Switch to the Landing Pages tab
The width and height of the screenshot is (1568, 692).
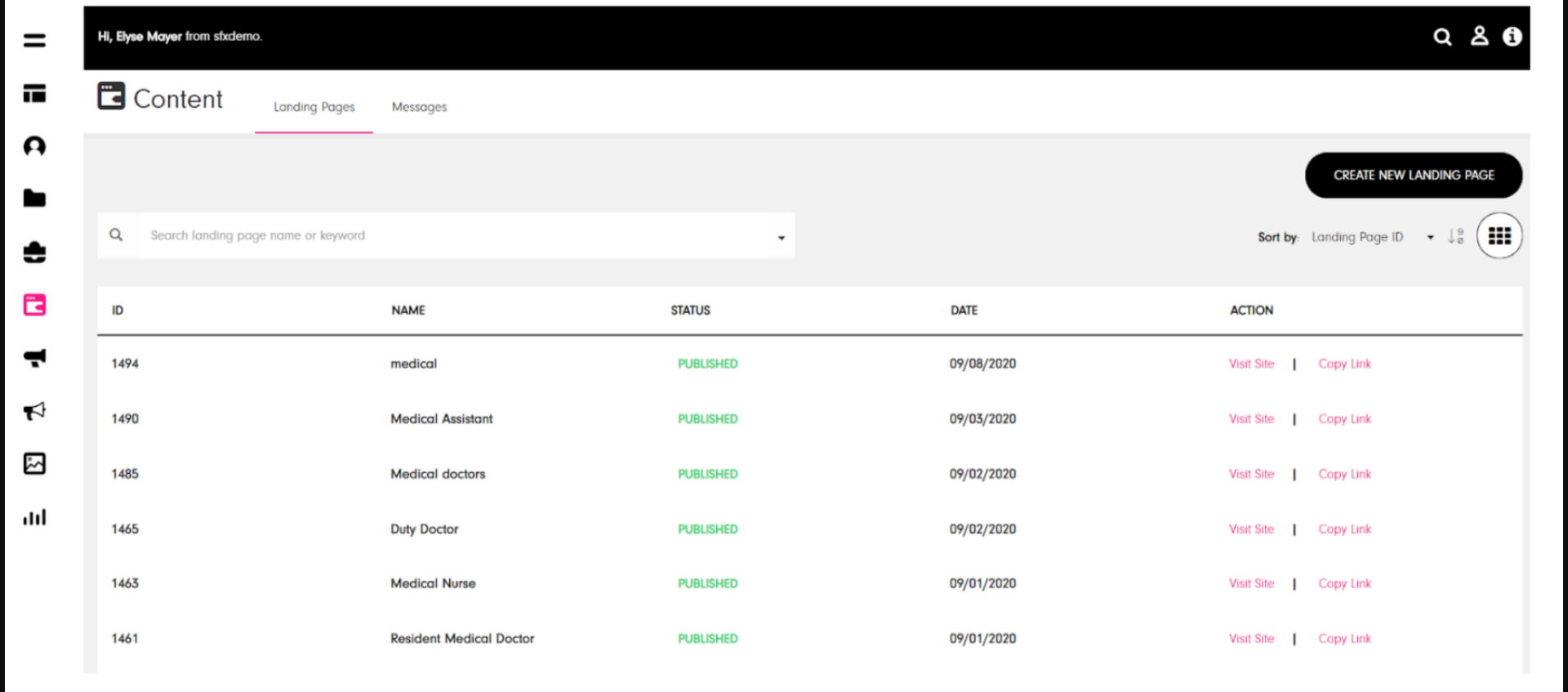coord(314,107)
